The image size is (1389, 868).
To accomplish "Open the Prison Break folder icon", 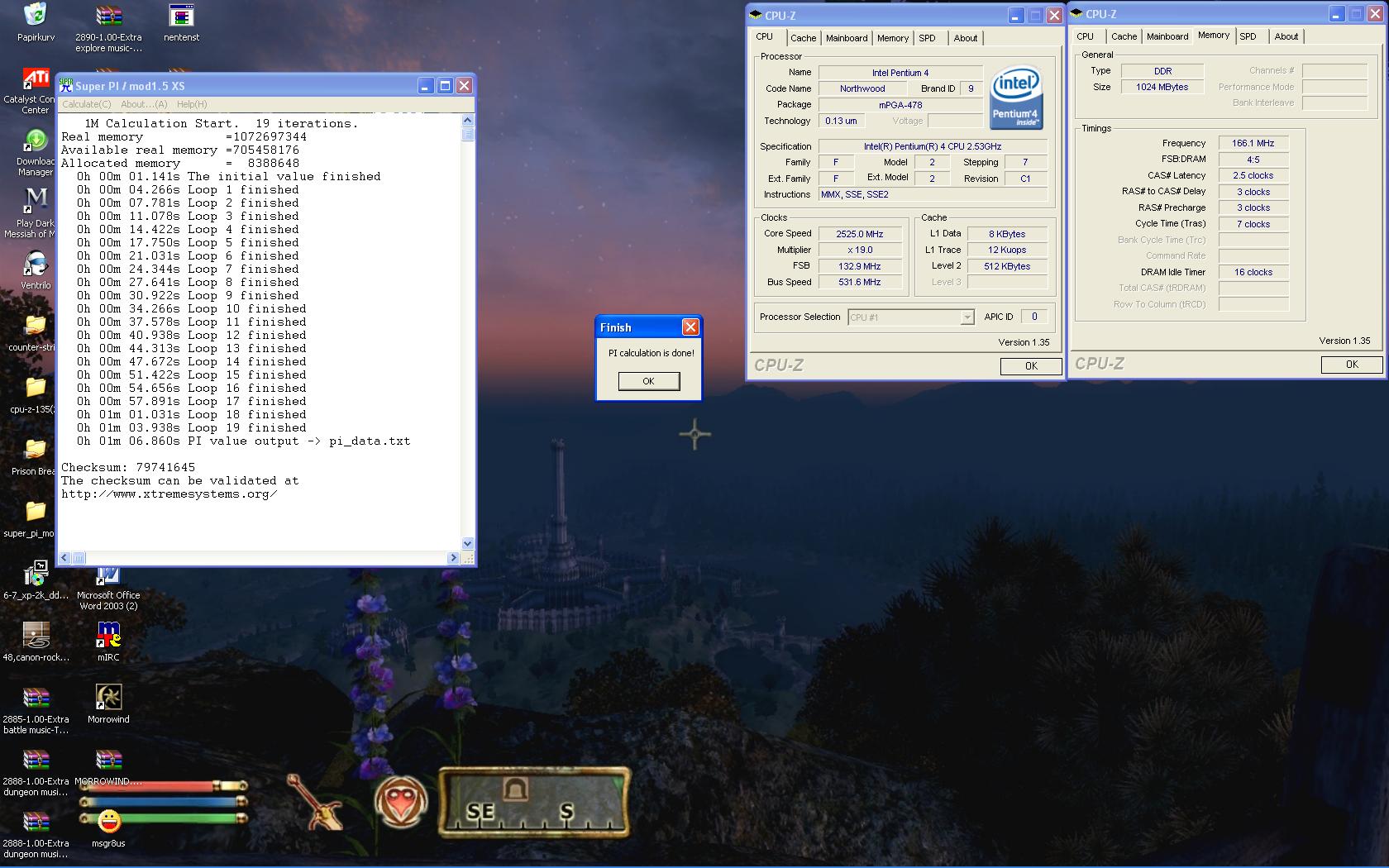I will point(36,451).
